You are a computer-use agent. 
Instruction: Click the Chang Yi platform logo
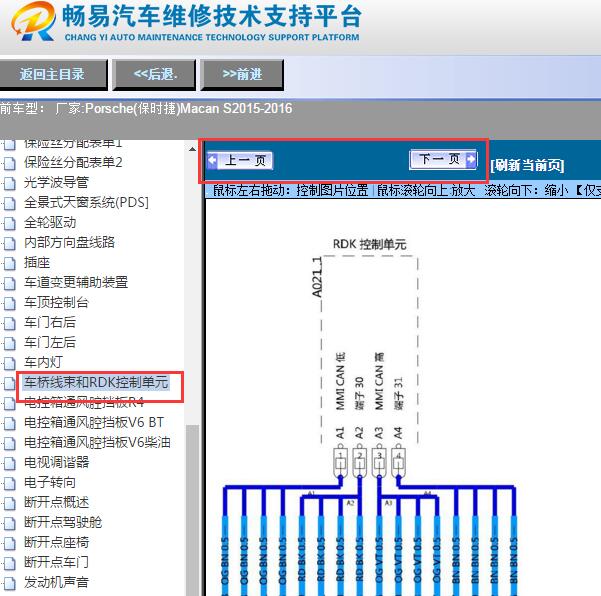[33, 22]
